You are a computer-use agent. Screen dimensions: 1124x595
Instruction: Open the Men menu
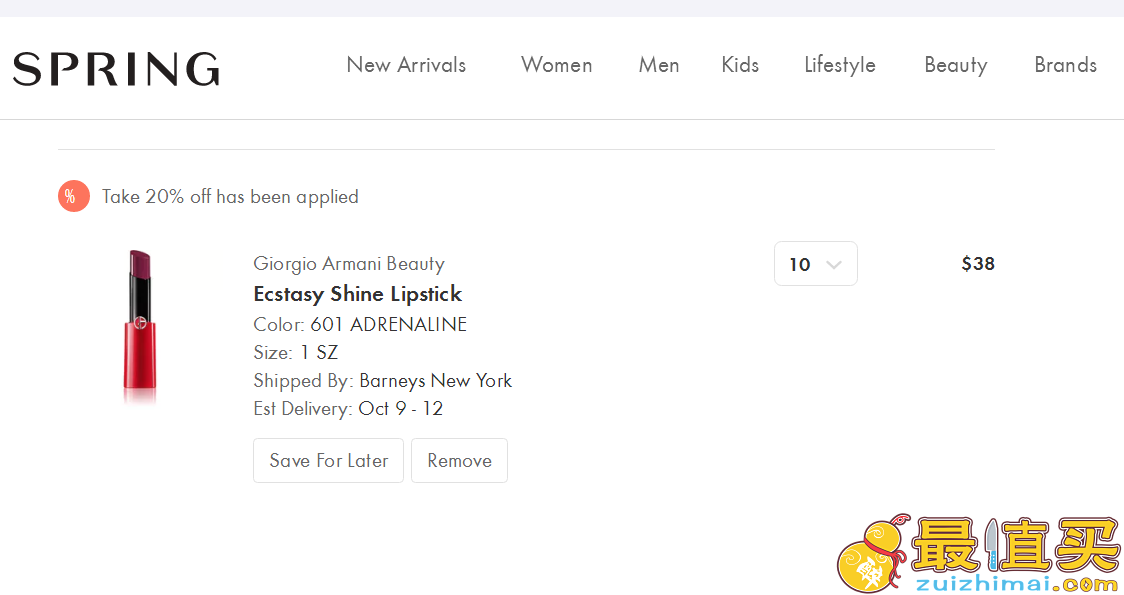pos(659,65)
